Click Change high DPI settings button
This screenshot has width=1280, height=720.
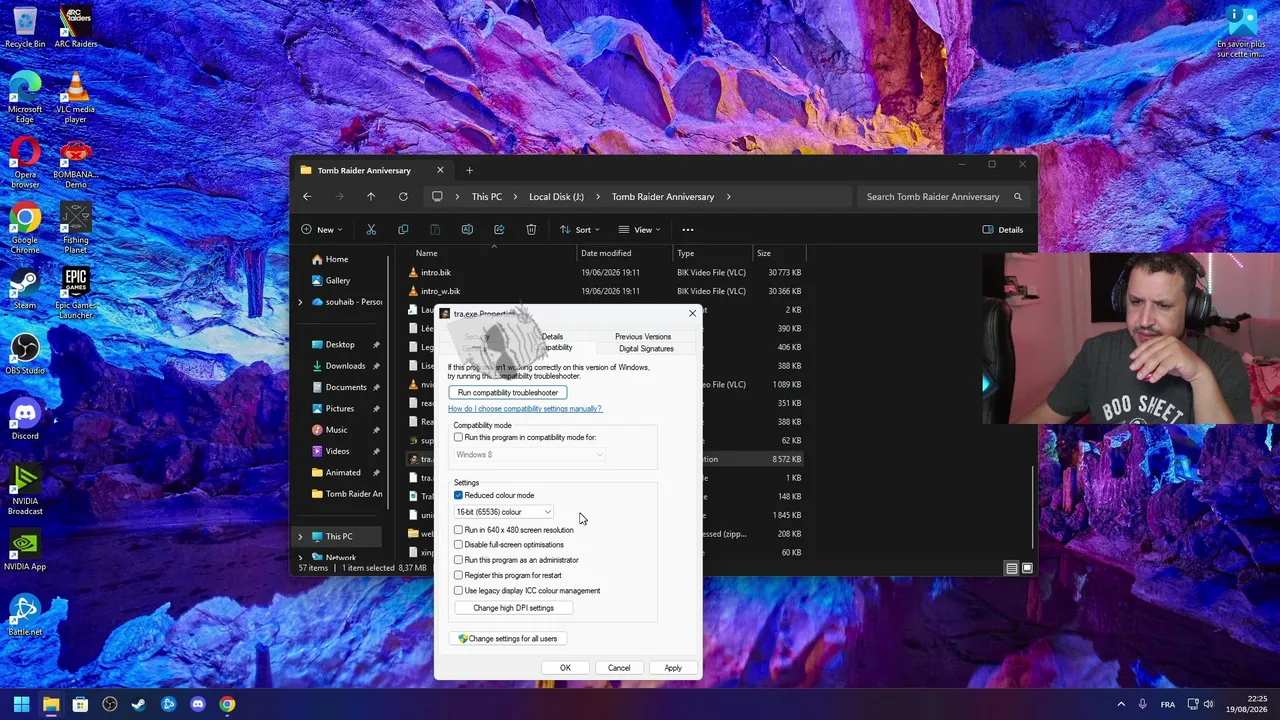(x=513, y=608)
